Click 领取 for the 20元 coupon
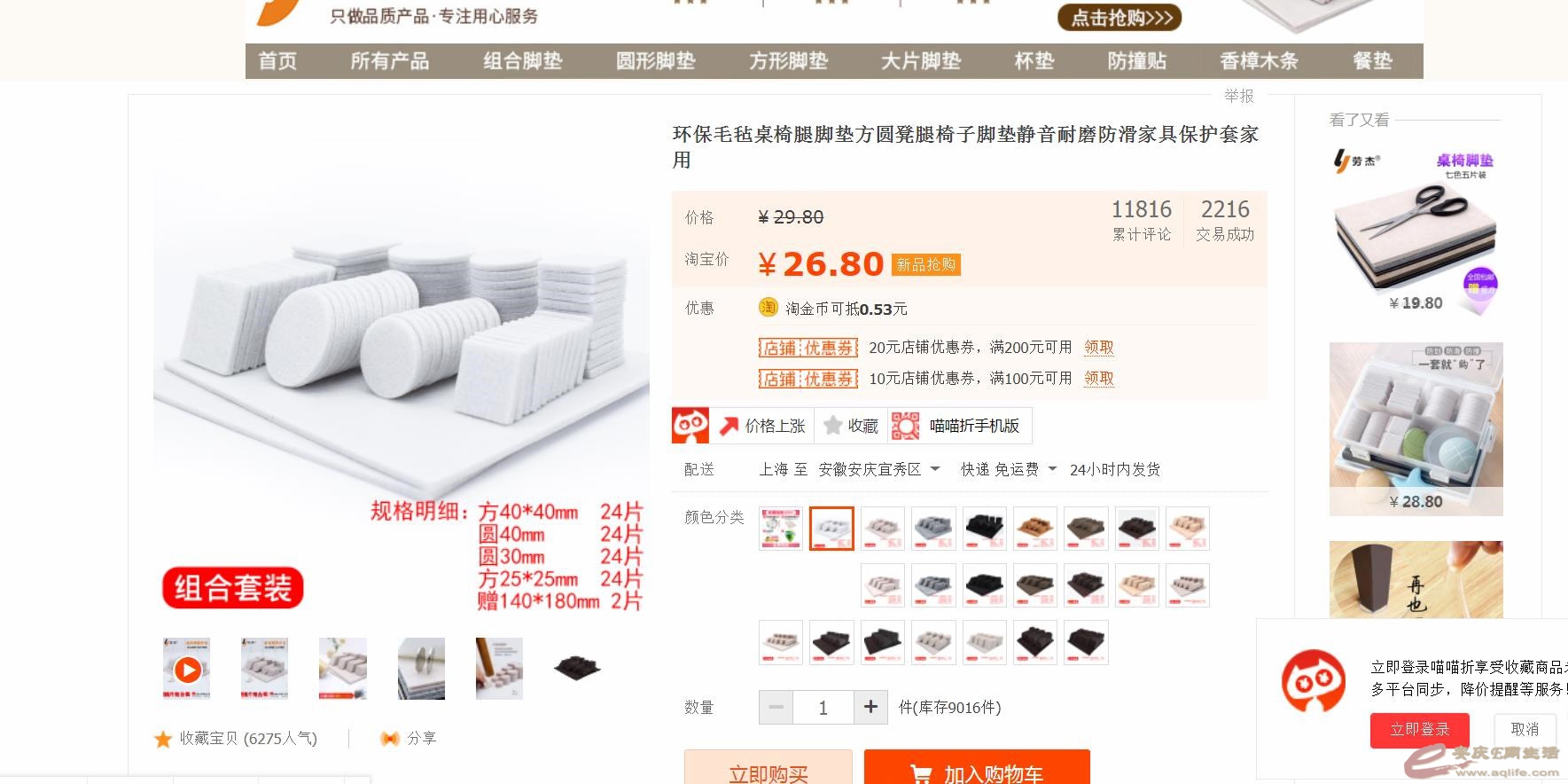Screen dimensions: 1568x784 (x=1099, y=348)
